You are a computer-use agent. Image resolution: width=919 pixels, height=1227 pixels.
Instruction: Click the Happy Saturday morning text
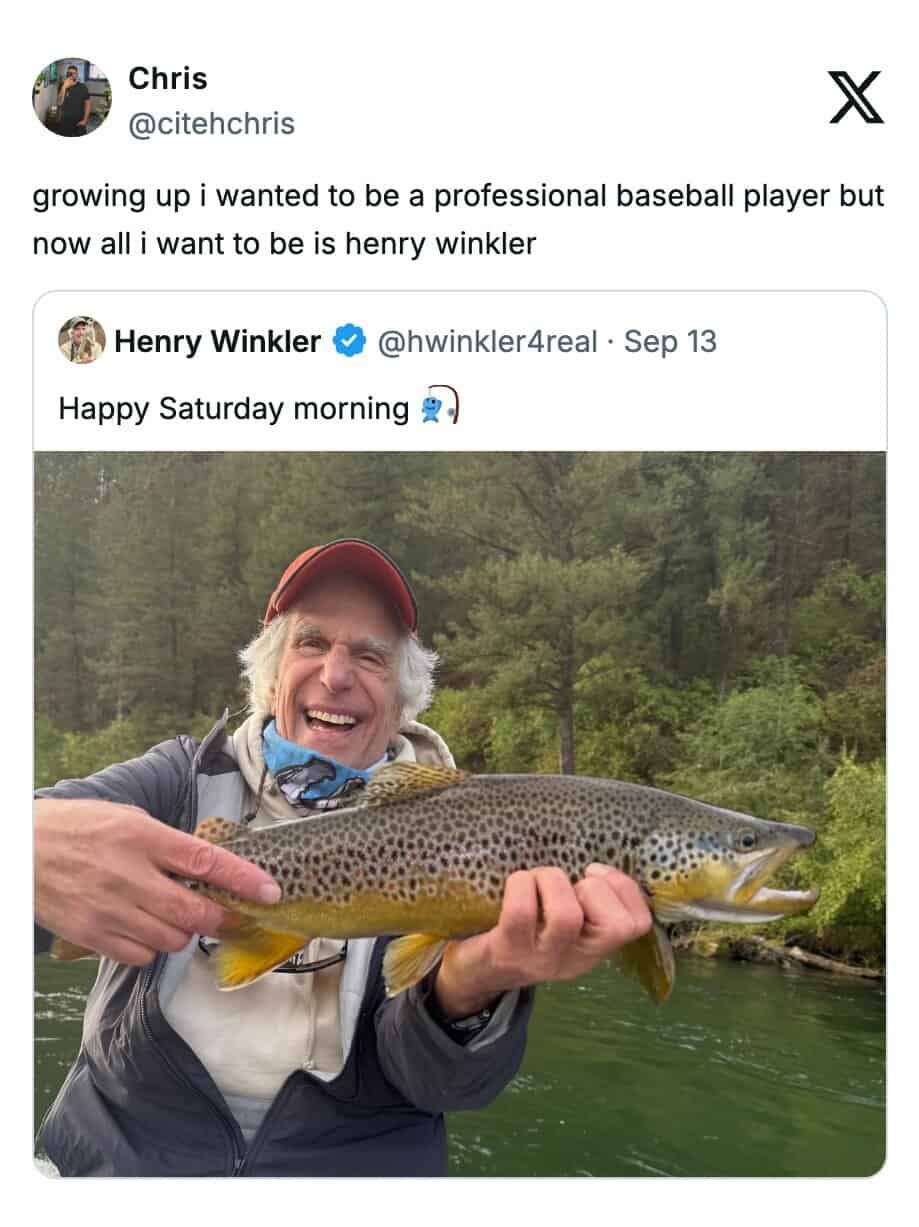click(x=233, y=409)
